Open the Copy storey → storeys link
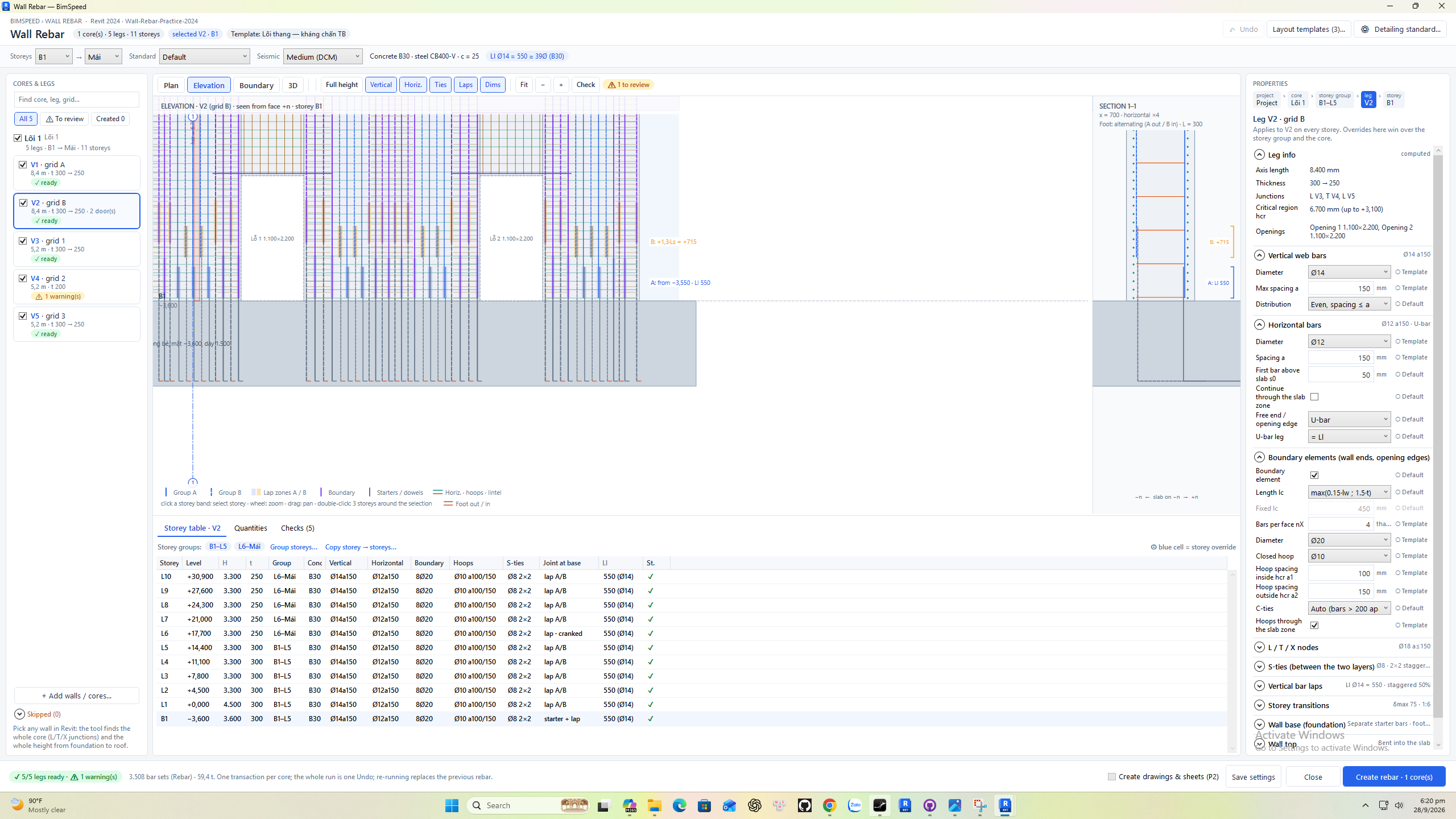Viewport: 1456px width, 819px height. pos(361,547)
